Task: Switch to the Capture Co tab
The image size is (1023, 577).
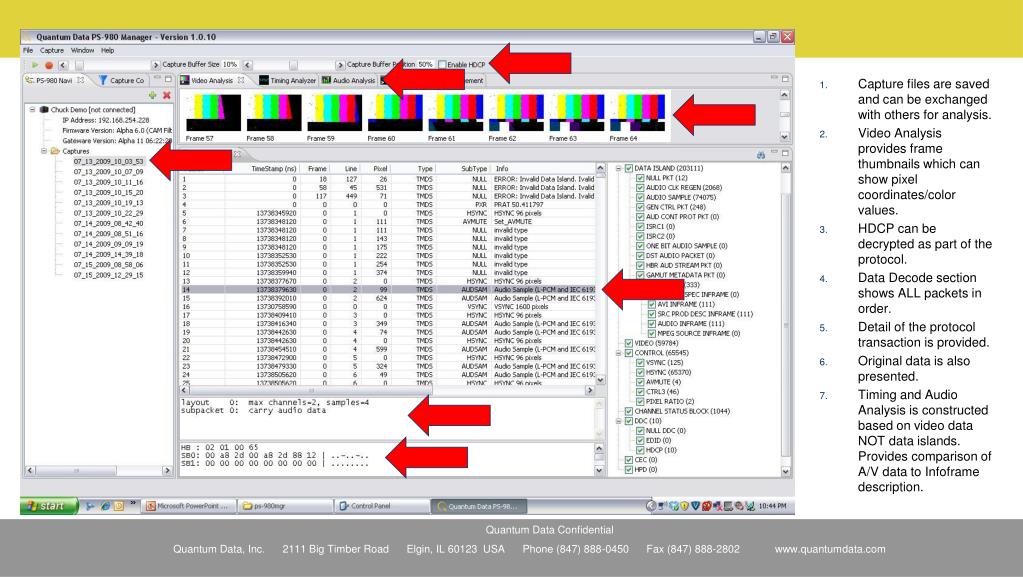Action: tap(121, 80)
